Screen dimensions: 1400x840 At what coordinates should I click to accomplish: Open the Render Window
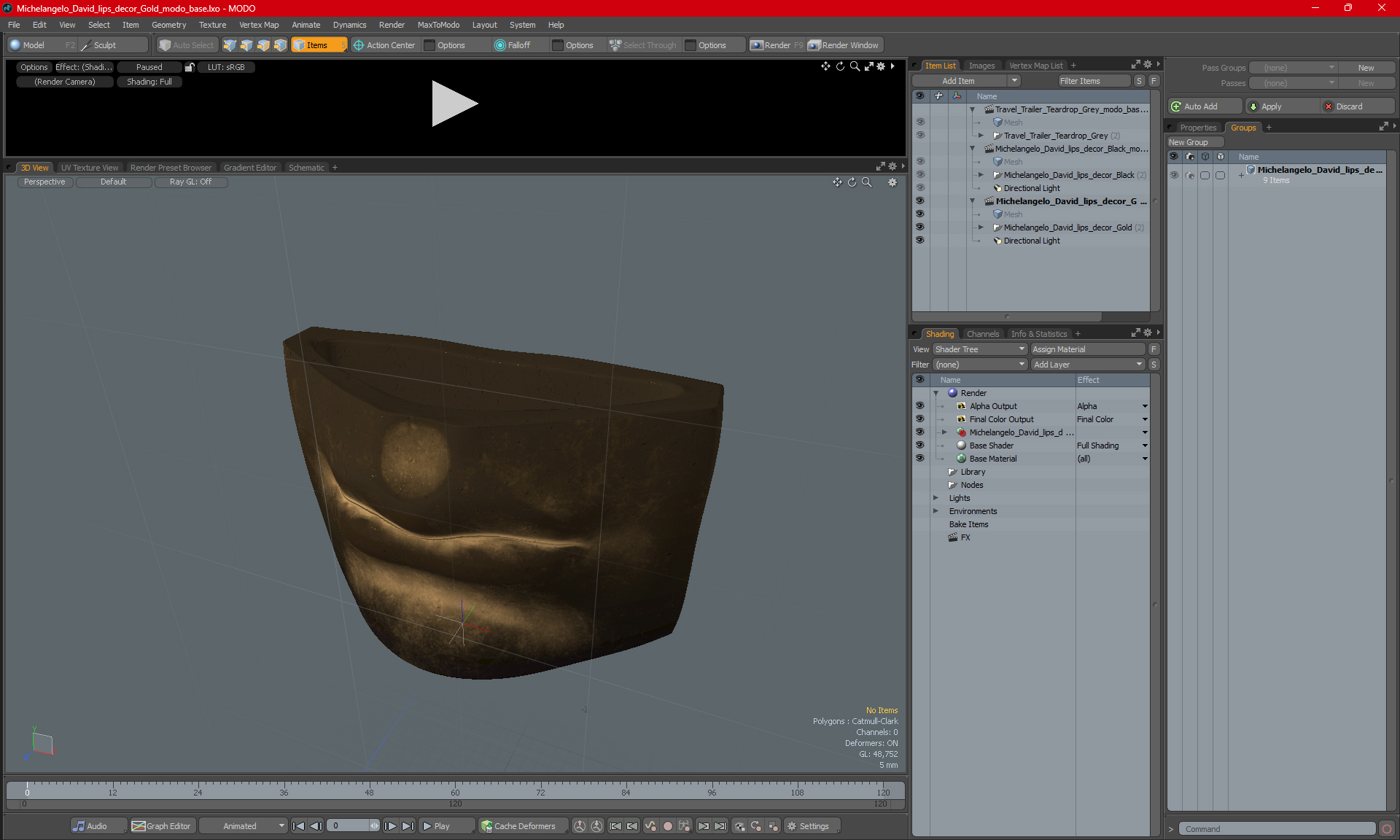[x=844, y=45]
